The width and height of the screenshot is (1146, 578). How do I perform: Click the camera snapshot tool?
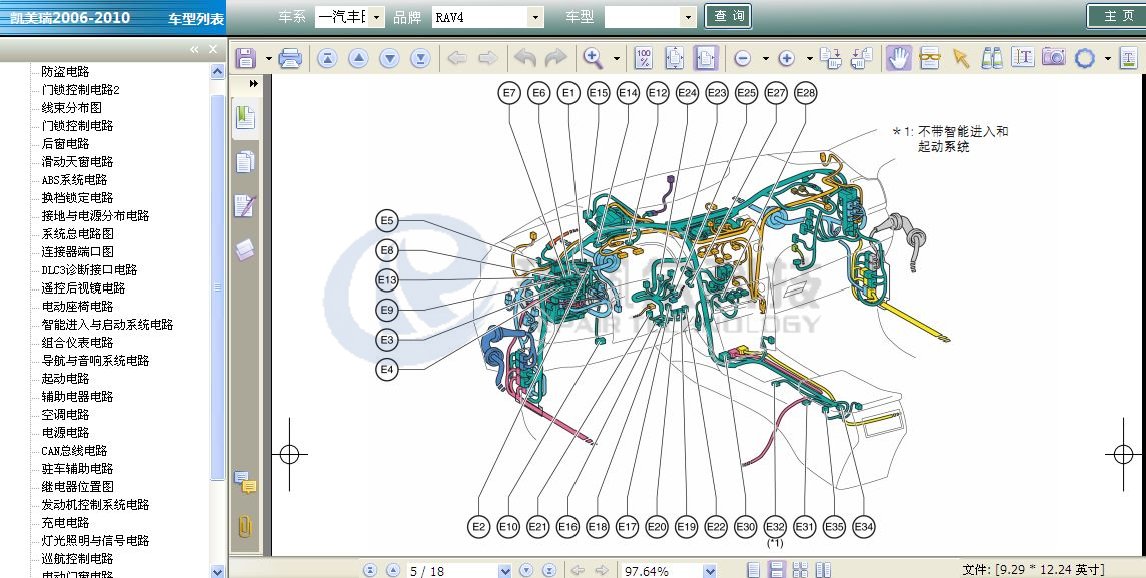pos(1053,58)
